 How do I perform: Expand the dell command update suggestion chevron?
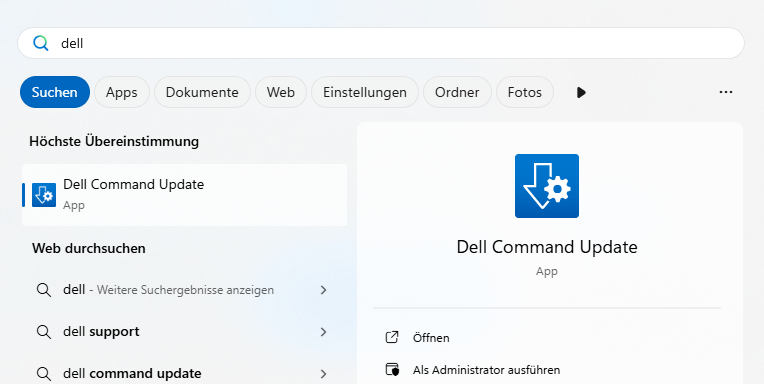click(323, 374)
